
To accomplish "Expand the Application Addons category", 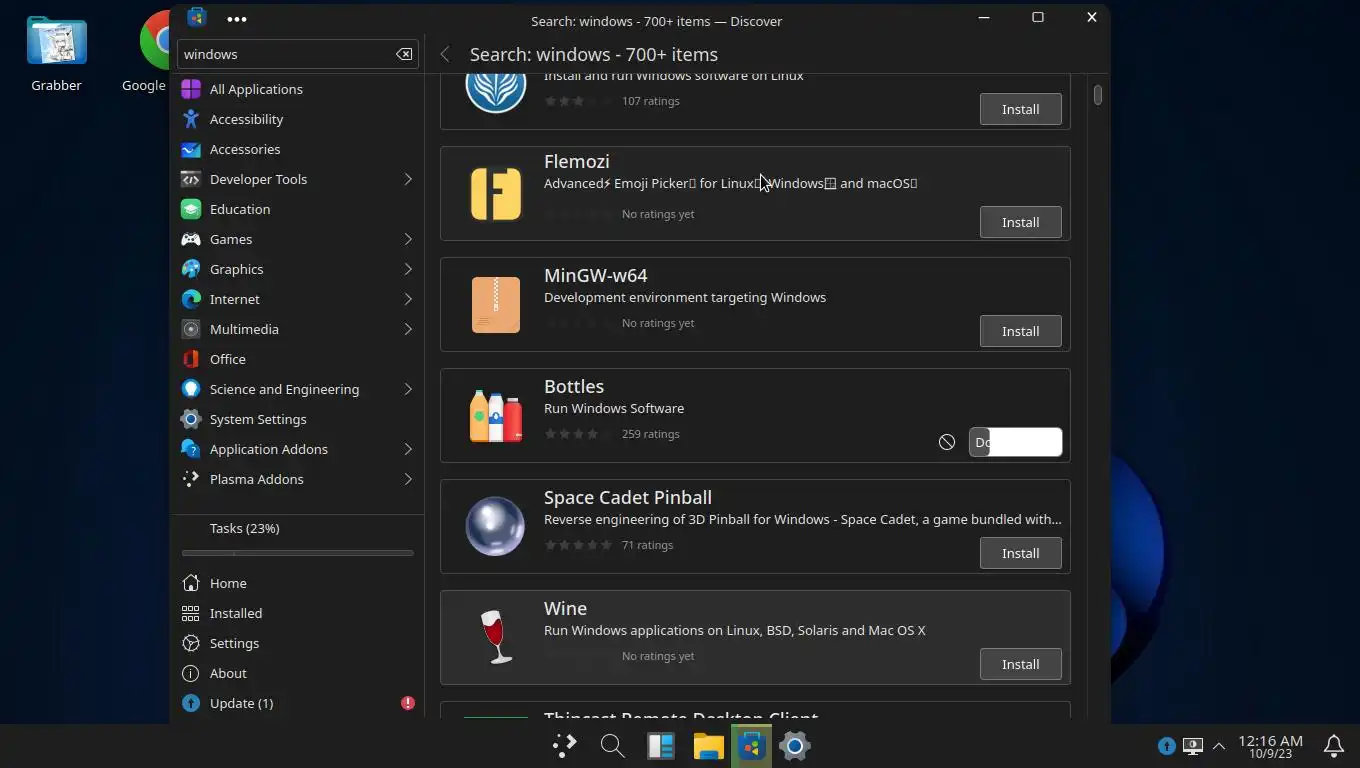I will pyautogui.click(x=408, y=449).
